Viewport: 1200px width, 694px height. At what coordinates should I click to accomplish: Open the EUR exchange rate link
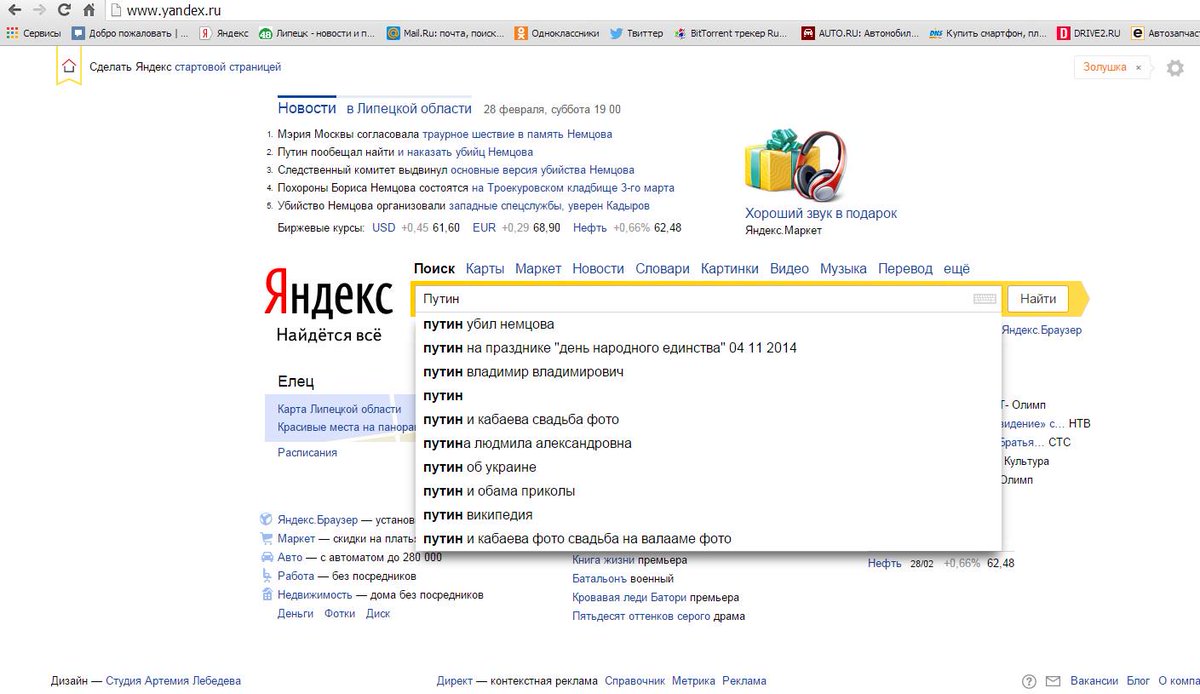click(x=484, y=228)
